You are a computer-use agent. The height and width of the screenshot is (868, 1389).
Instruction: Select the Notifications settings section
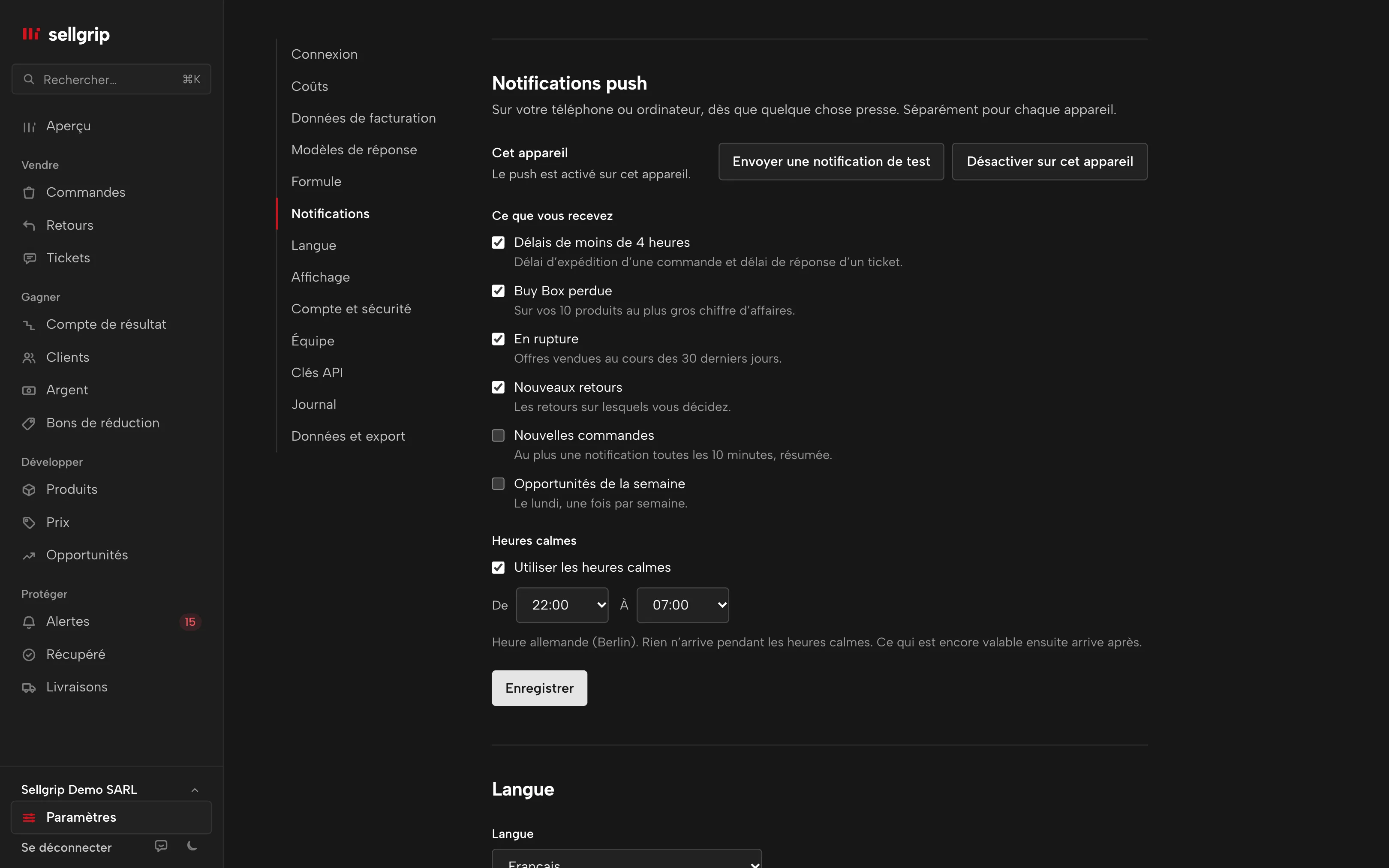tap(331, 213)
